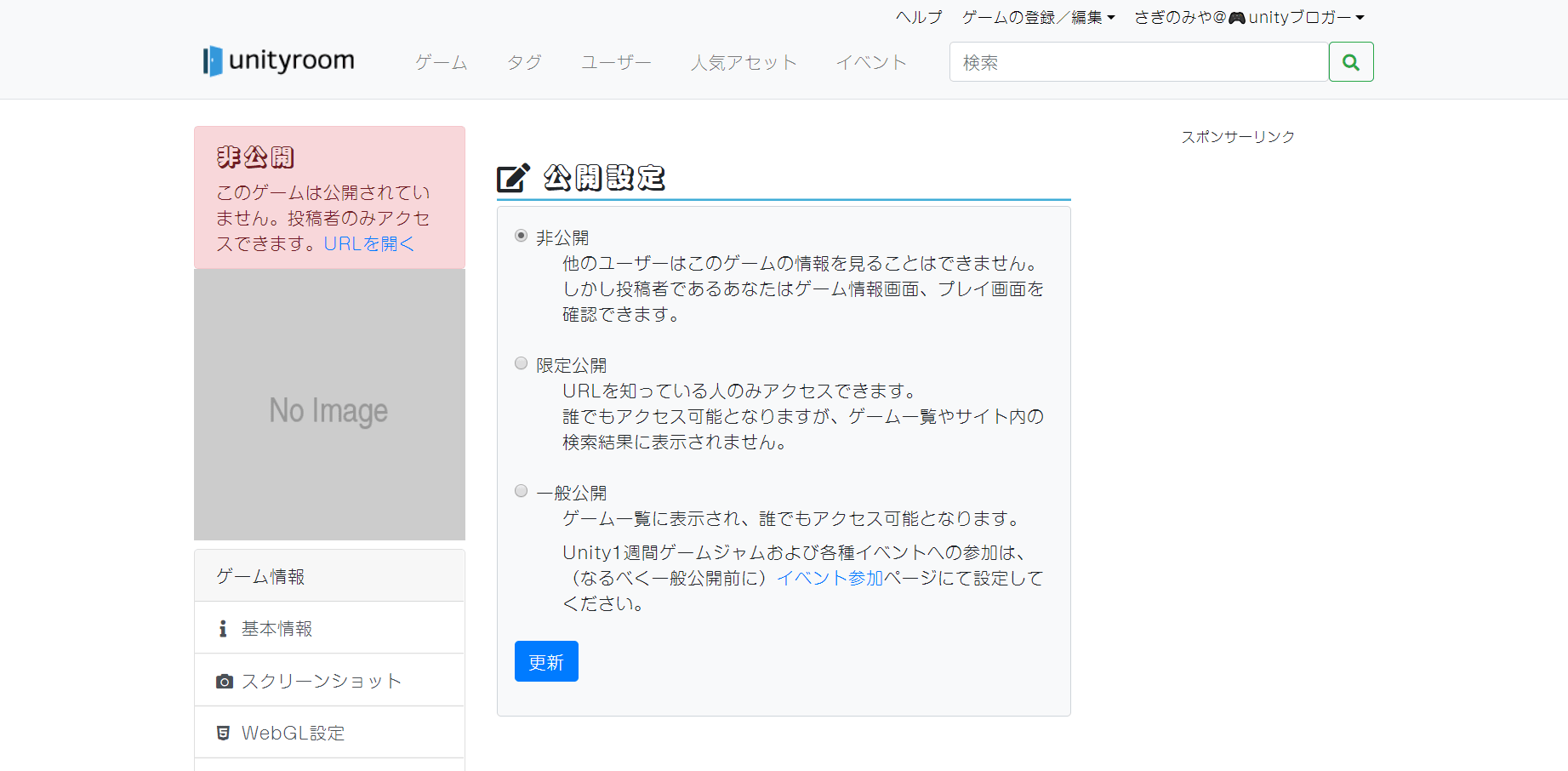Open the 人気アセット page
The height and width of the screenshot is (771, 1568).
pyautogui.click(x=743, y=61)
